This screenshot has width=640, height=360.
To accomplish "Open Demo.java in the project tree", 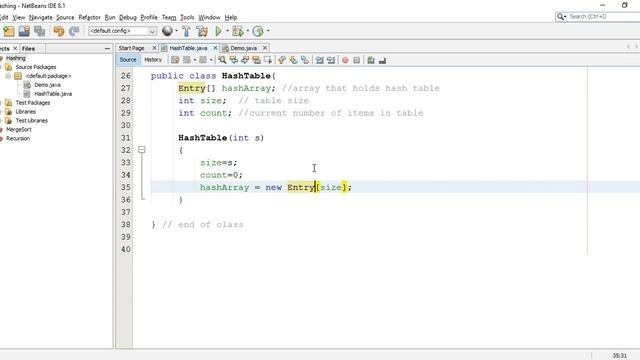I will [x=47, y=85].
